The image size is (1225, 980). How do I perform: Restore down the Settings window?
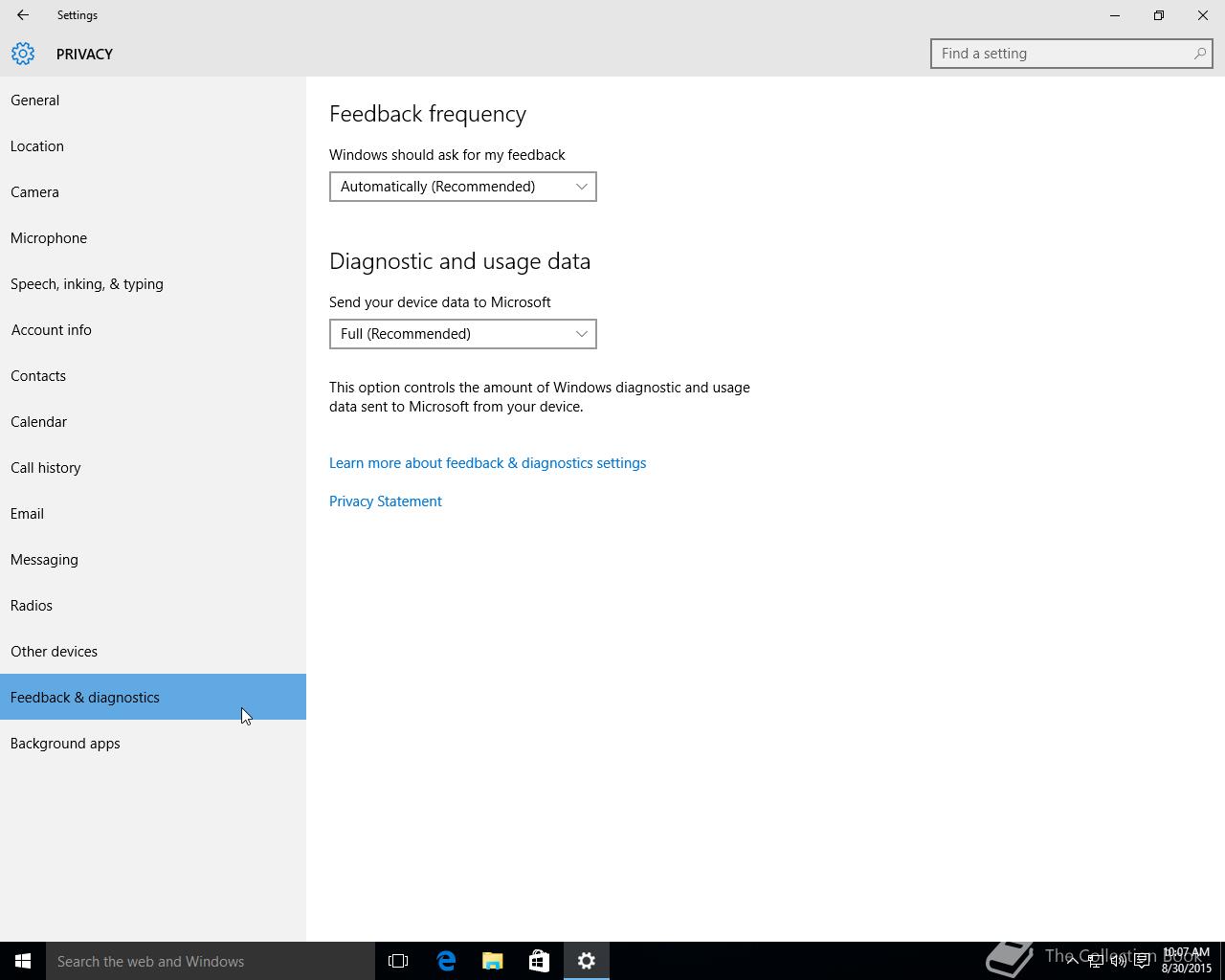(1159, 15)
